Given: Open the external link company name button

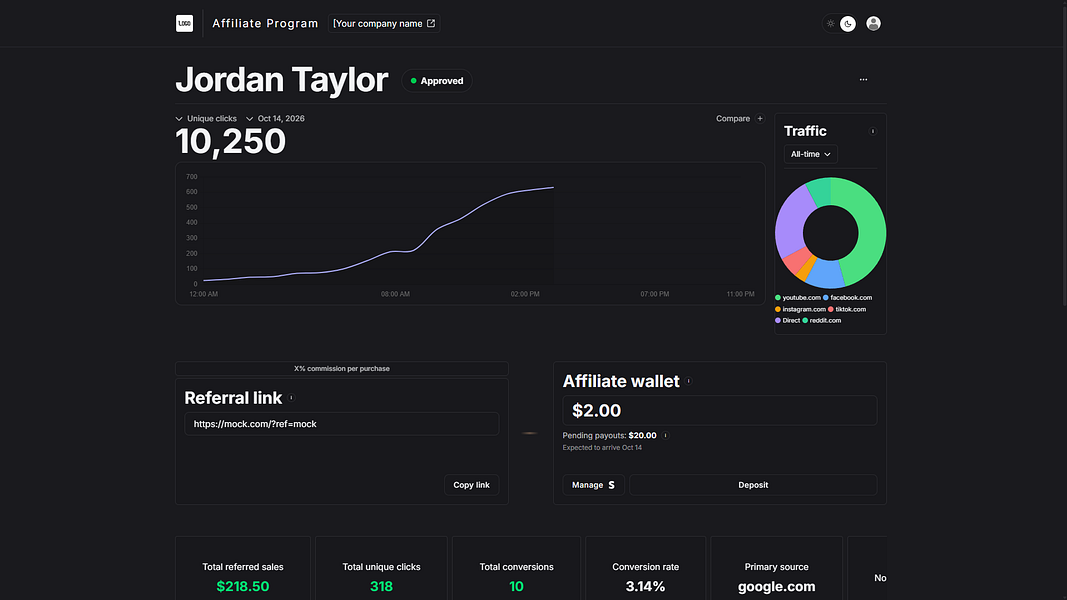Looking at the screenshot, I should pyautogui.click(x=384, y=23).
